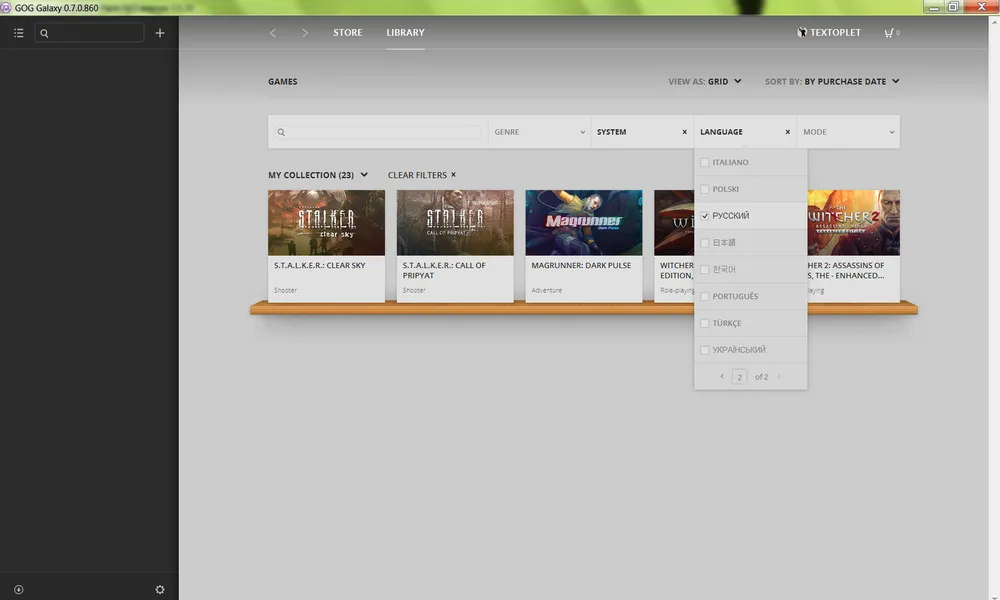The image size is (1000, 600).
Task: Open Sort By purchase date dropdown
Action: tap(851, 82)
